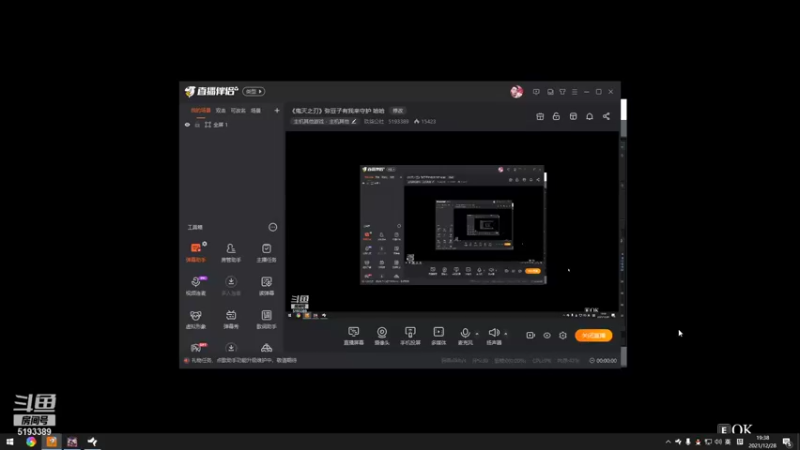The width and height of the screenshot is (800, 450).
Task: Edit stream category with the pencil icon
Action: click(354, 121)
